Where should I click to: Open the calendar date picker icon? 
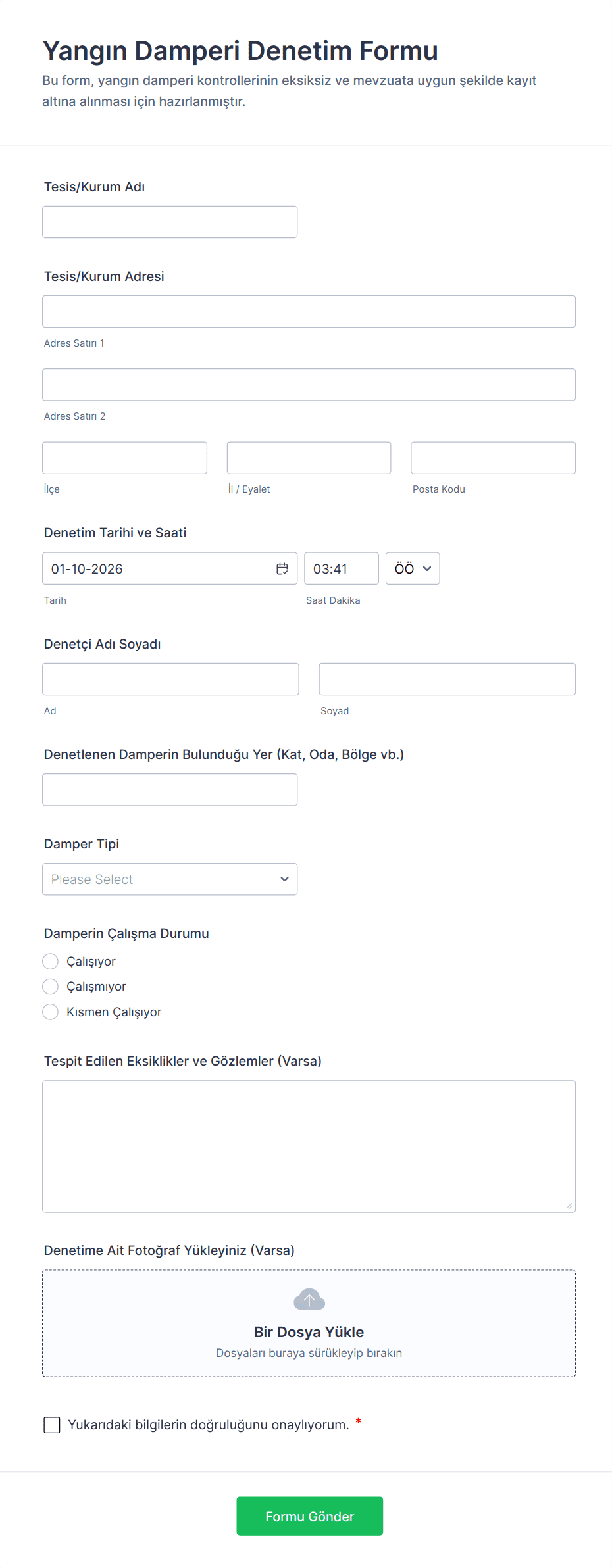[x=282, y=568]
